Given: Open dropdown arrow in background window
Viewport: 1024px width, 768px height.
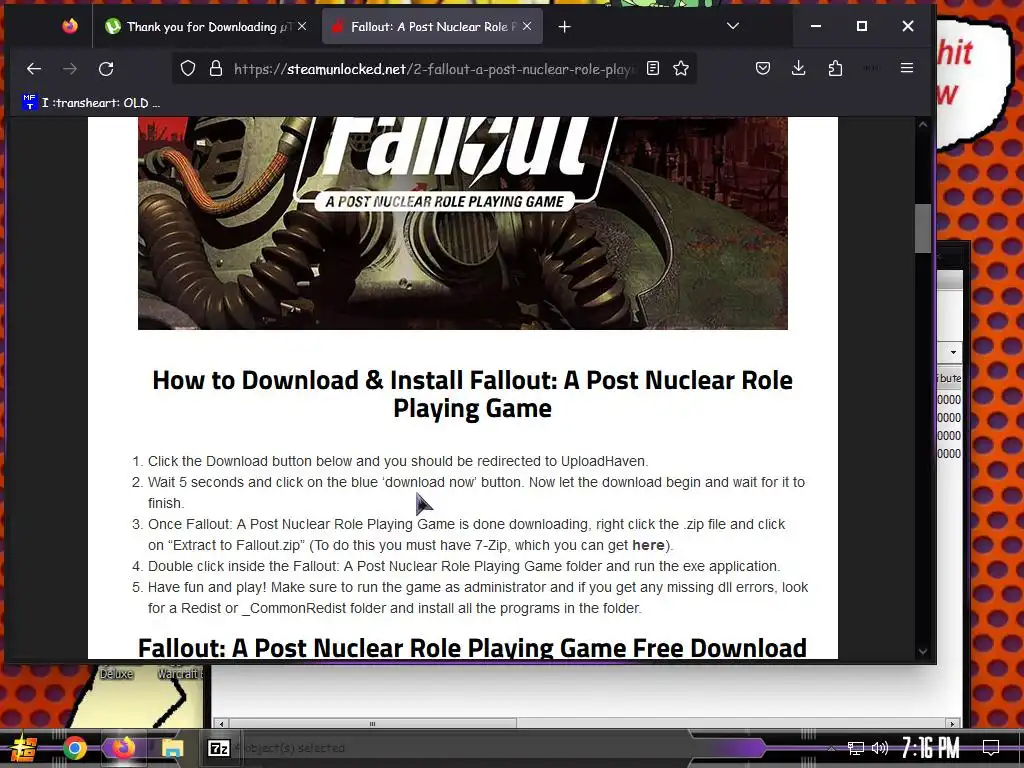Looking at the screenshot, I should [953, 352].
